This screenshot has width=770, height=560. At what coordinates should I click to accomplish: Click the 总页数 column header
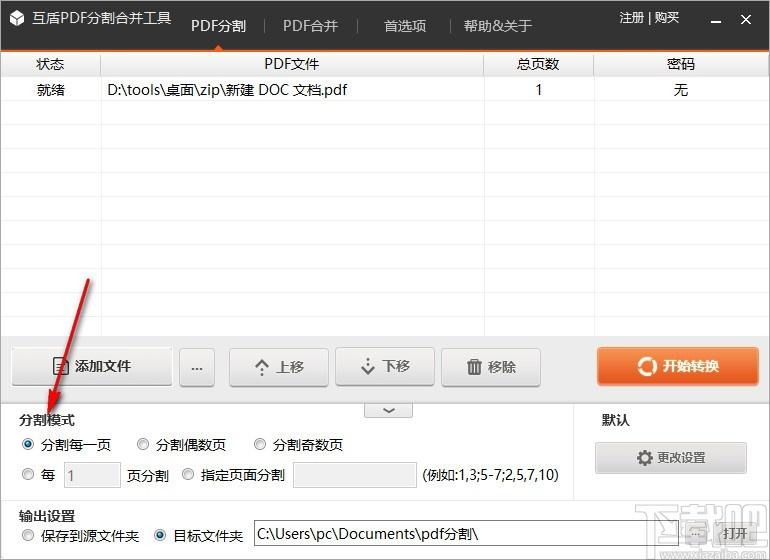click(538, 64)
